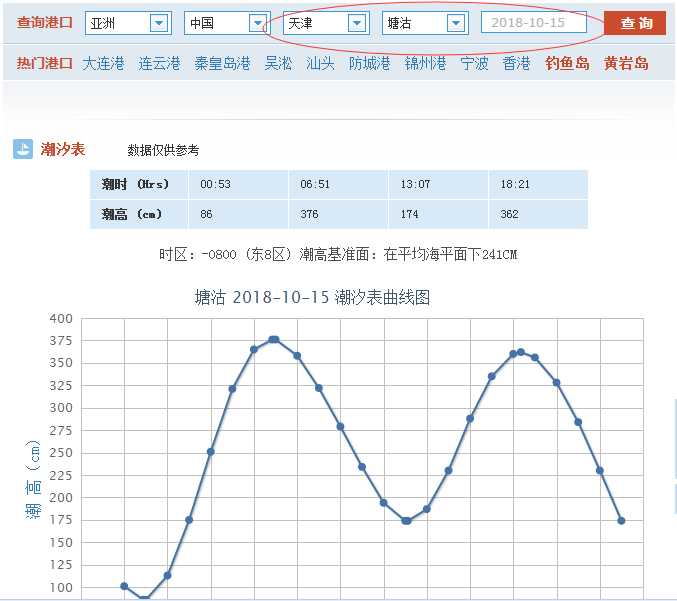
Task: Open the 香港 hot port link
Action: pos(516,63)
